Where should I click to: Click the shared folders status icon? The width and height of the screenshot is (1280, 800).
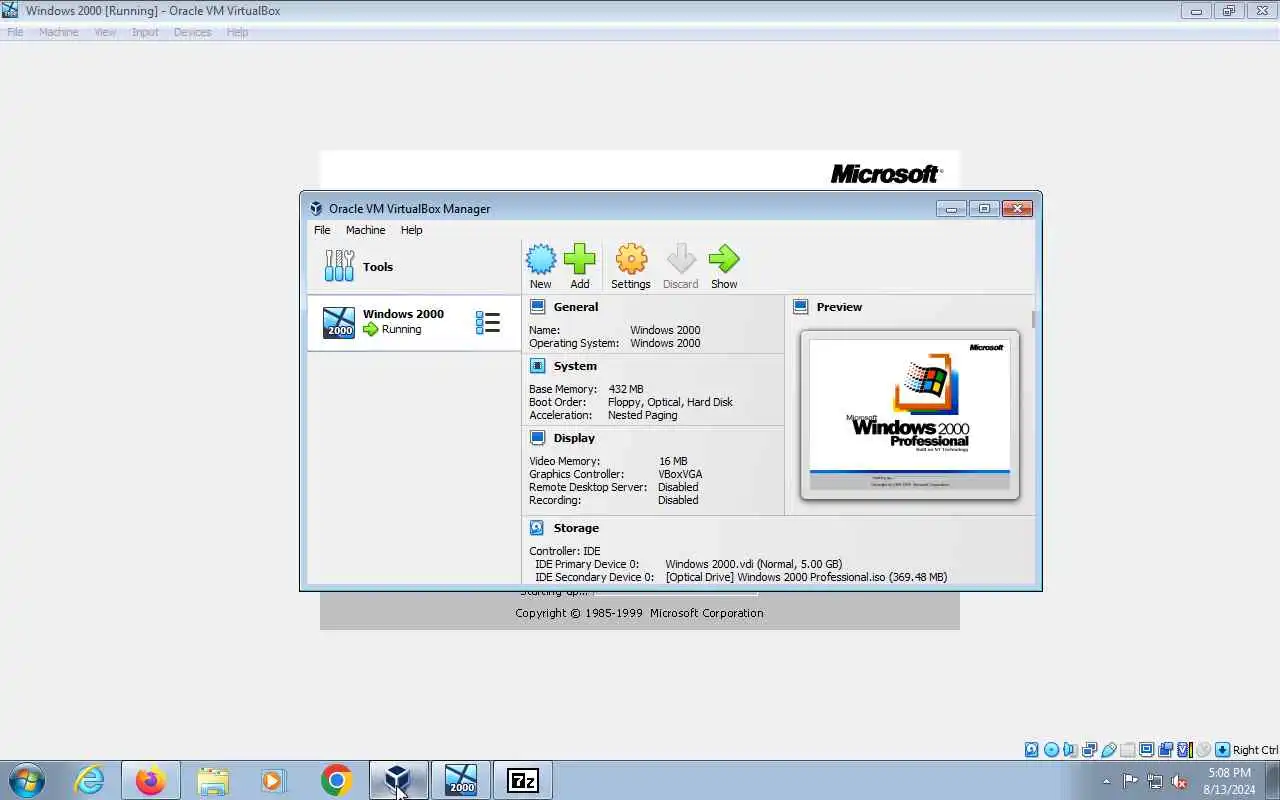click(x=1127, y=749)
